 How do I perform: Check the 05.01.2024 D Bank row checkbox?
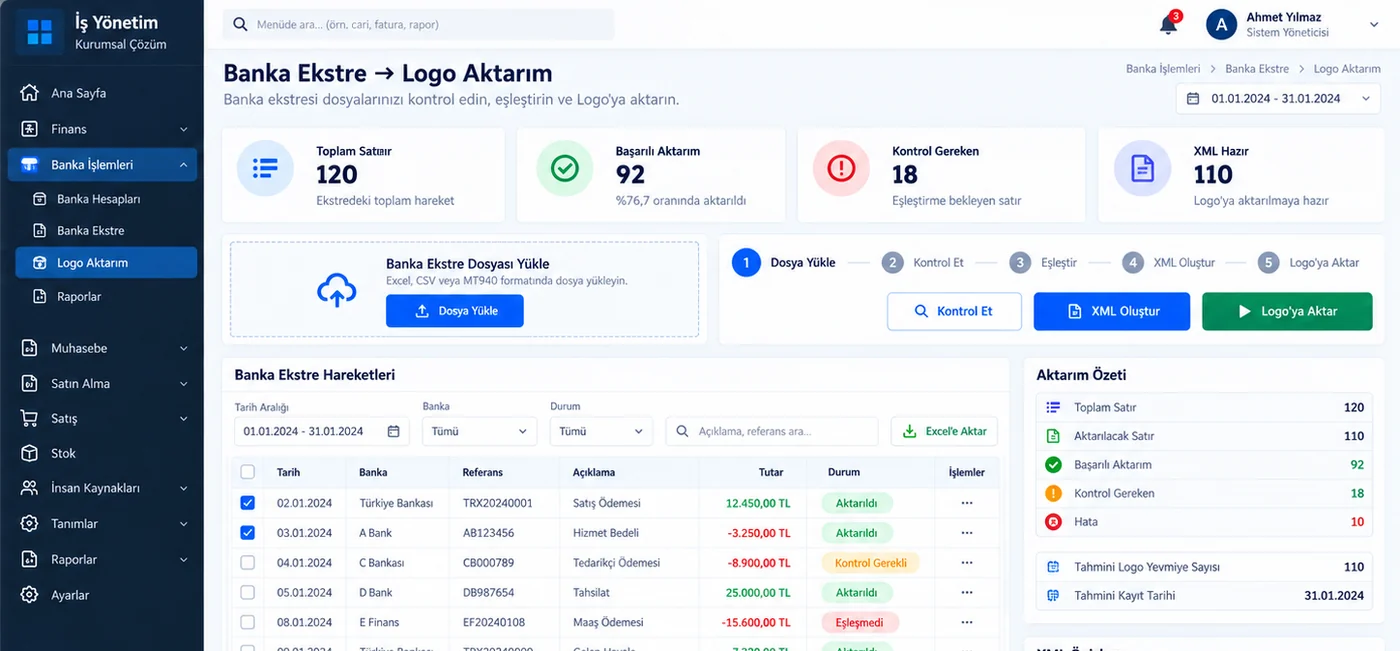pyautogui.click(x=248, y=592)
